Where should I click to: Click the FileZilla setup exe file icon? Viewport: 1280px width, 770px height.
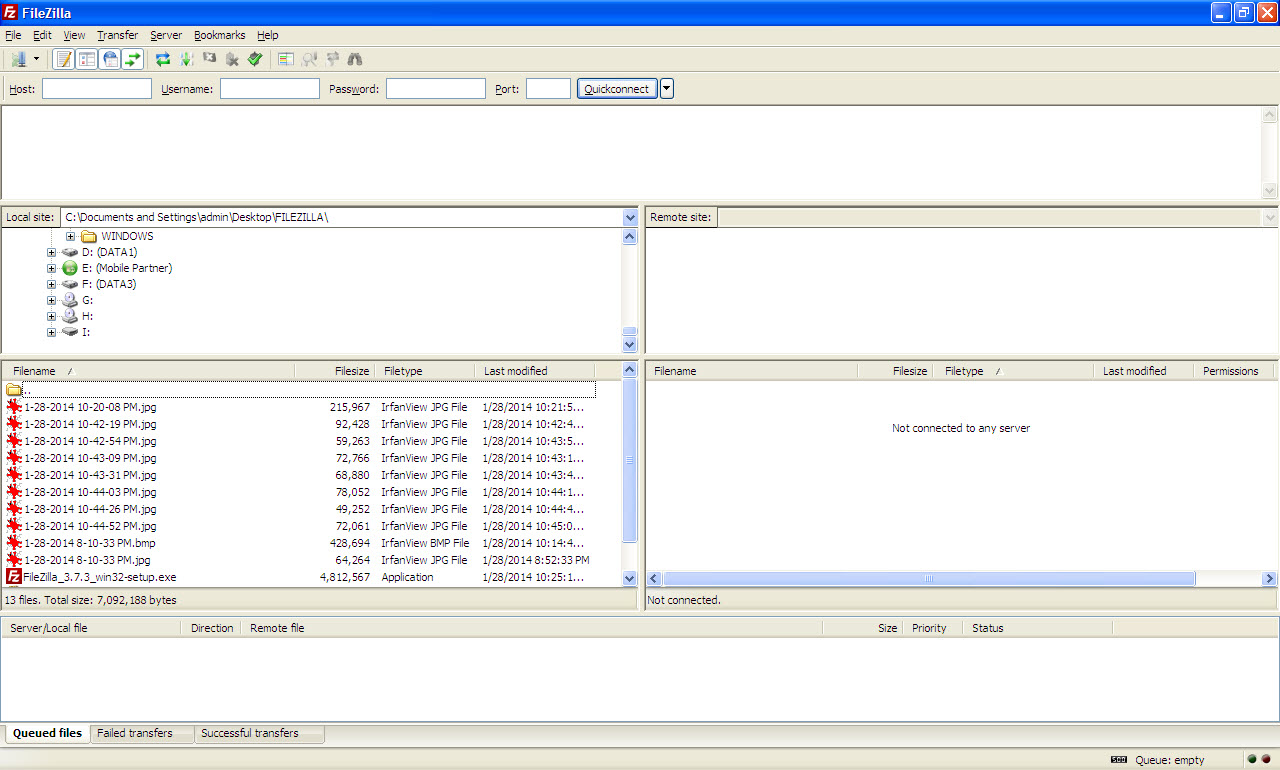(14, 577)
